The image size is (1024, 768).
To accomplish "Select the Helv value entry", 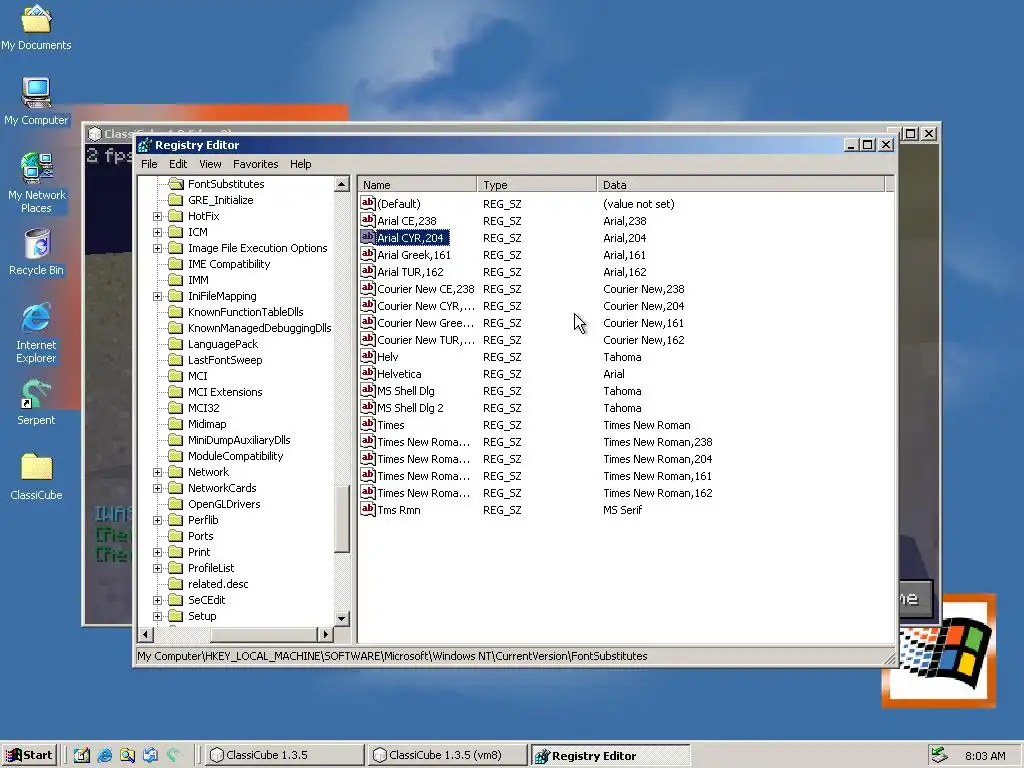I will (387, 357).
